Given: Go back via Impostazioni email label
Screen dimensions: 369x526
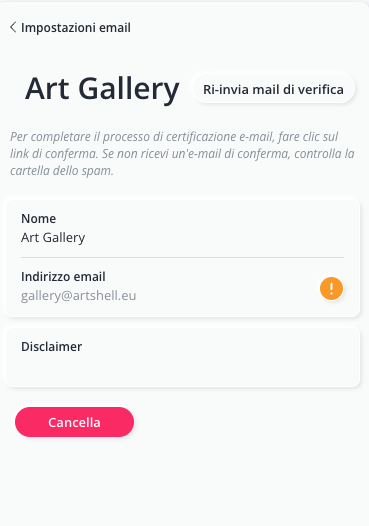Looking at the screenshot, I should tap(76, 28).
